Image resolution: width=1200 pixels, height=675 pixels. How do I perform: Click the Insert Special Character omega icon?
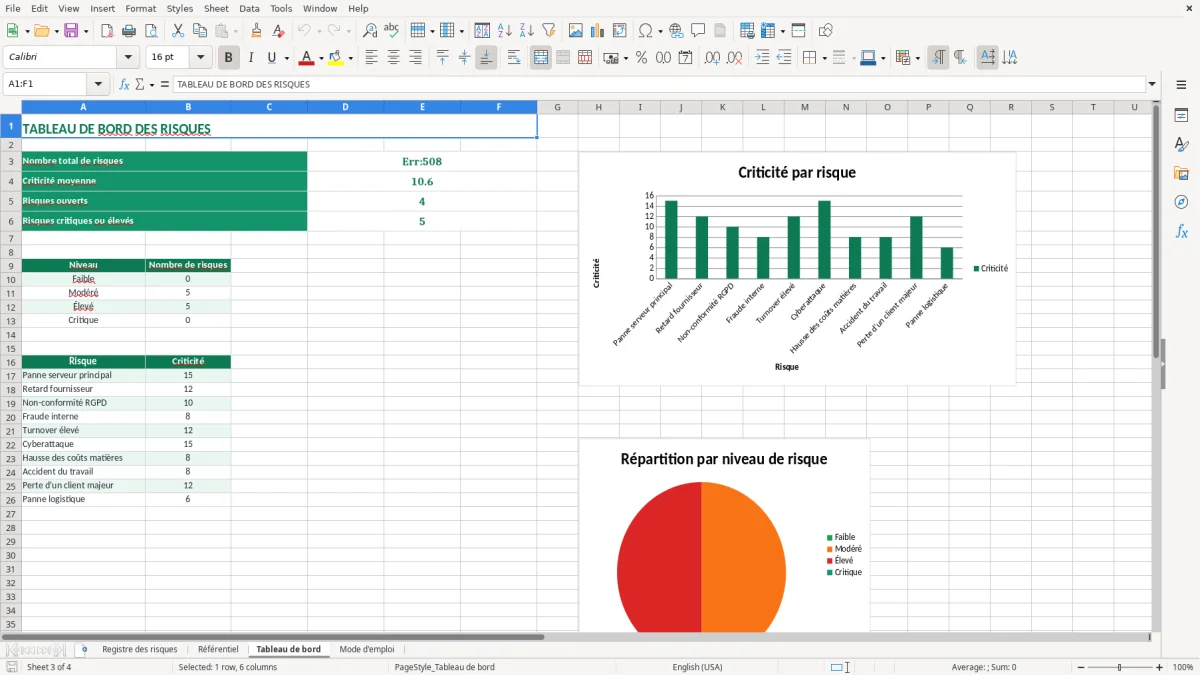pyautogui.click(x=645, y=31)
